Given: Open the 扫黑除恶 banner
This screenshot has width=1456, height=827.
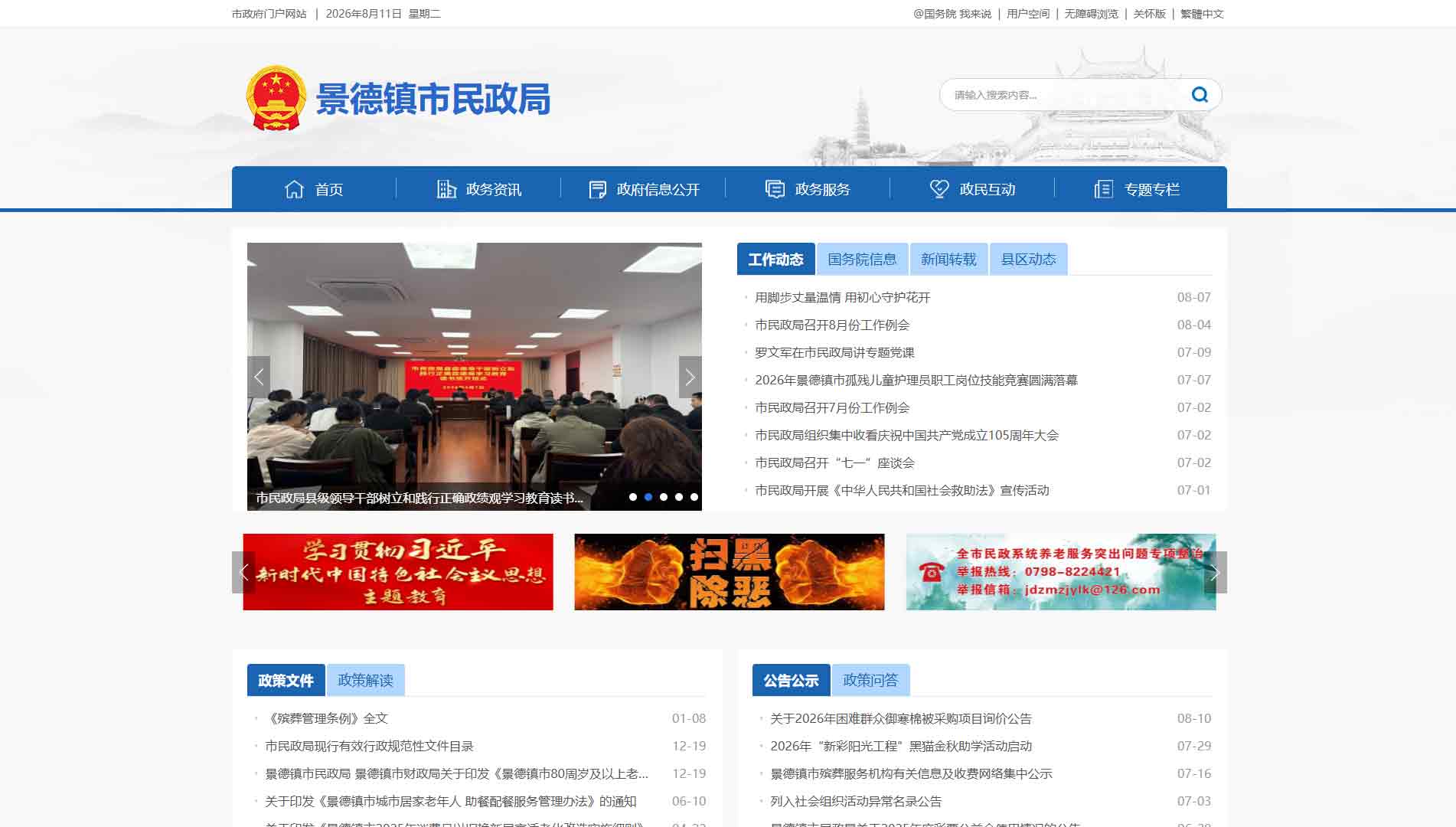Looking at the screenshot, I should click(730, 572).
